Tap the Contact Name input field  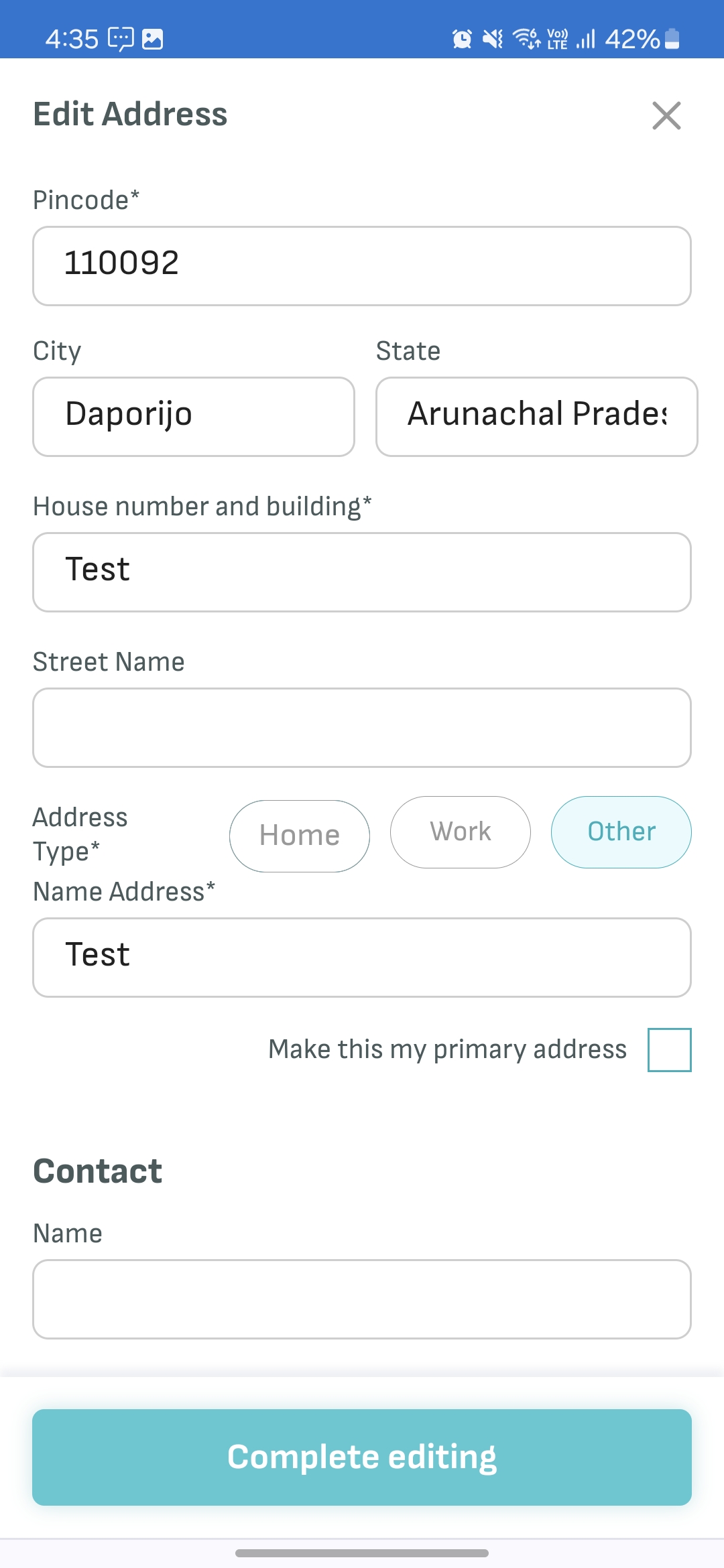click(362, 1299)
